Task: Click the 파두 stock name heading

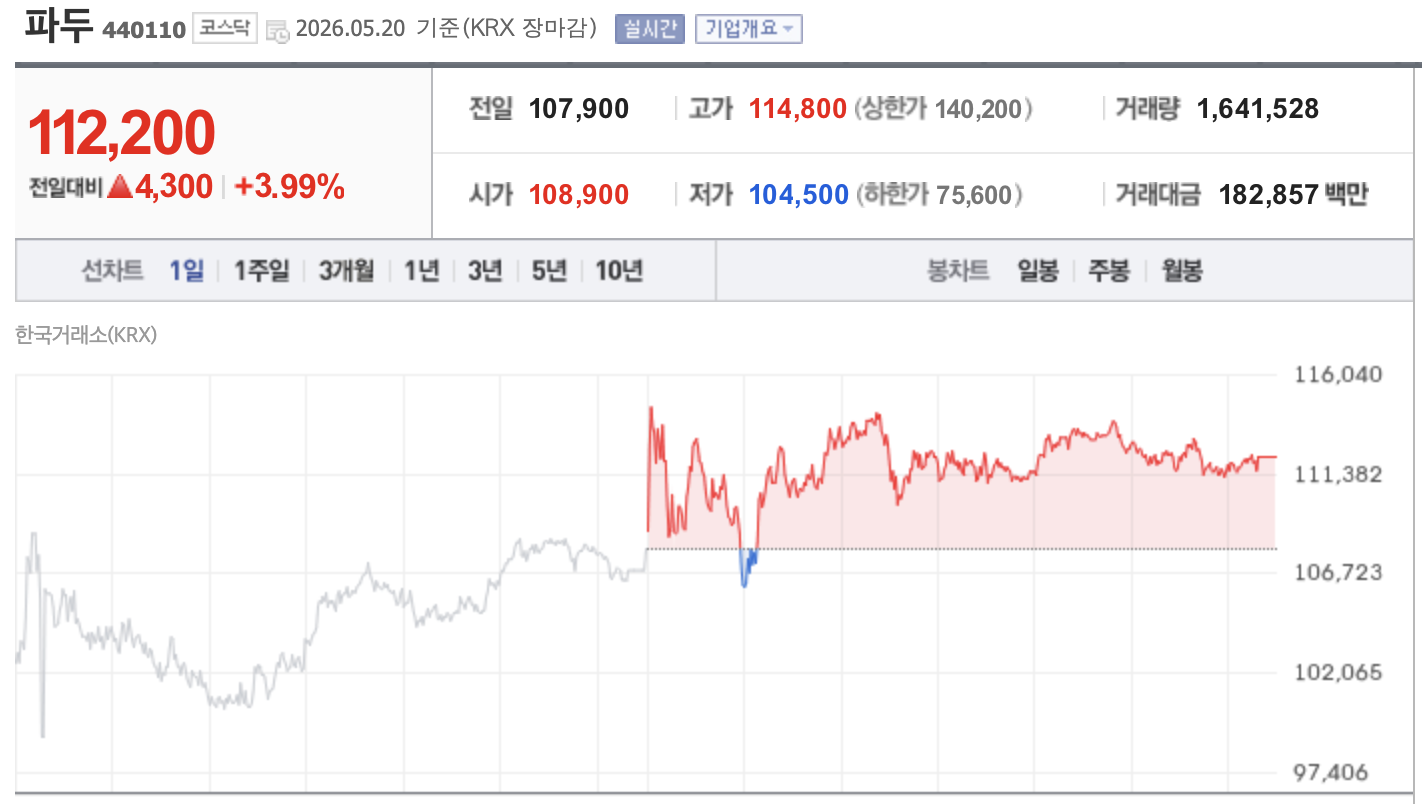Action: 58,26
